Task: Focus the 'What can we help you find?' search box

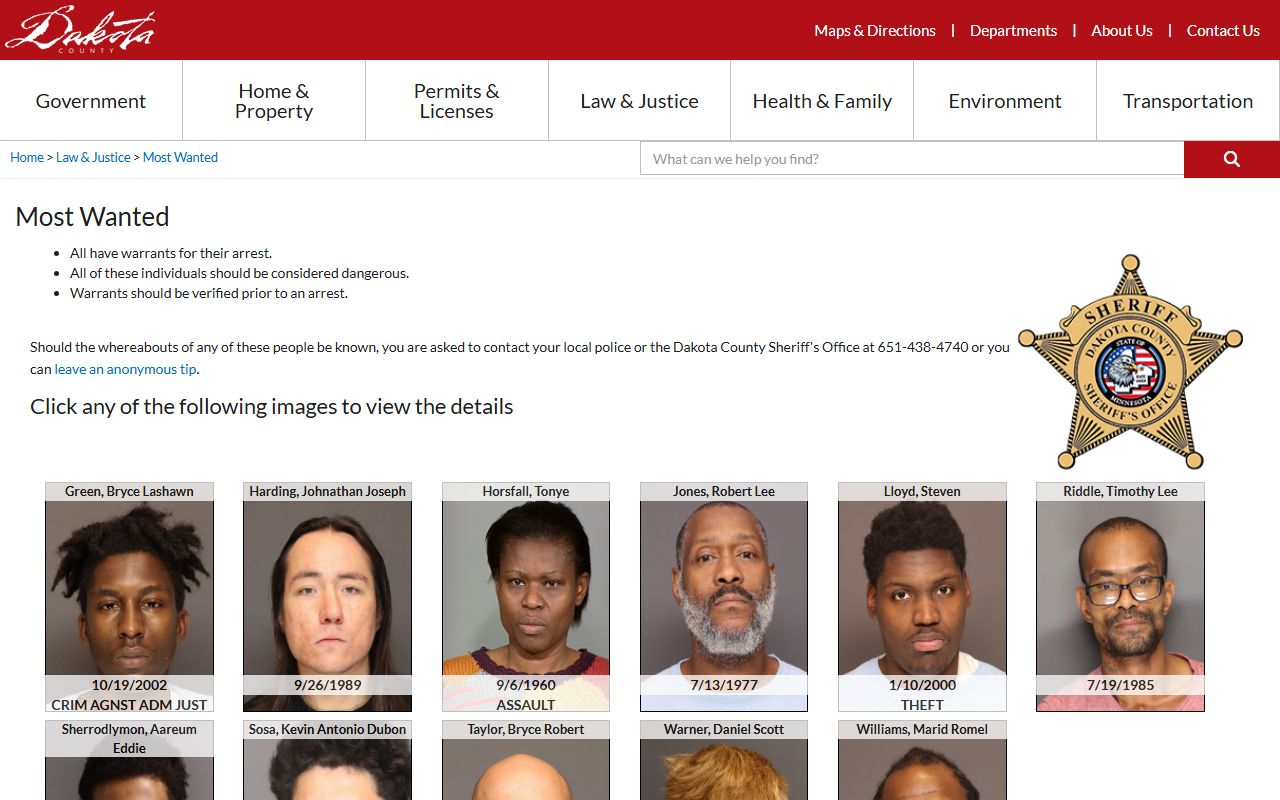Action: click(x=912, y=159)
